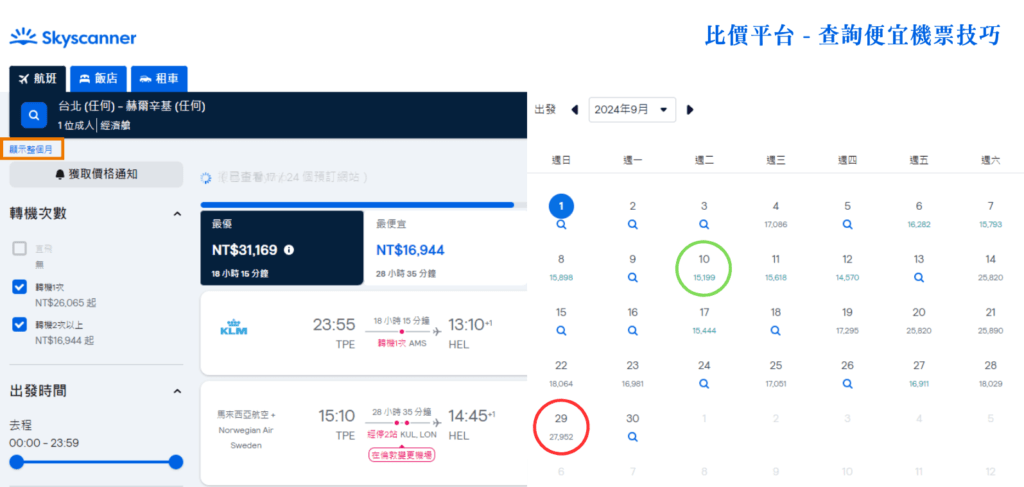Select September 17 priced 15,444

coord(704,321)
